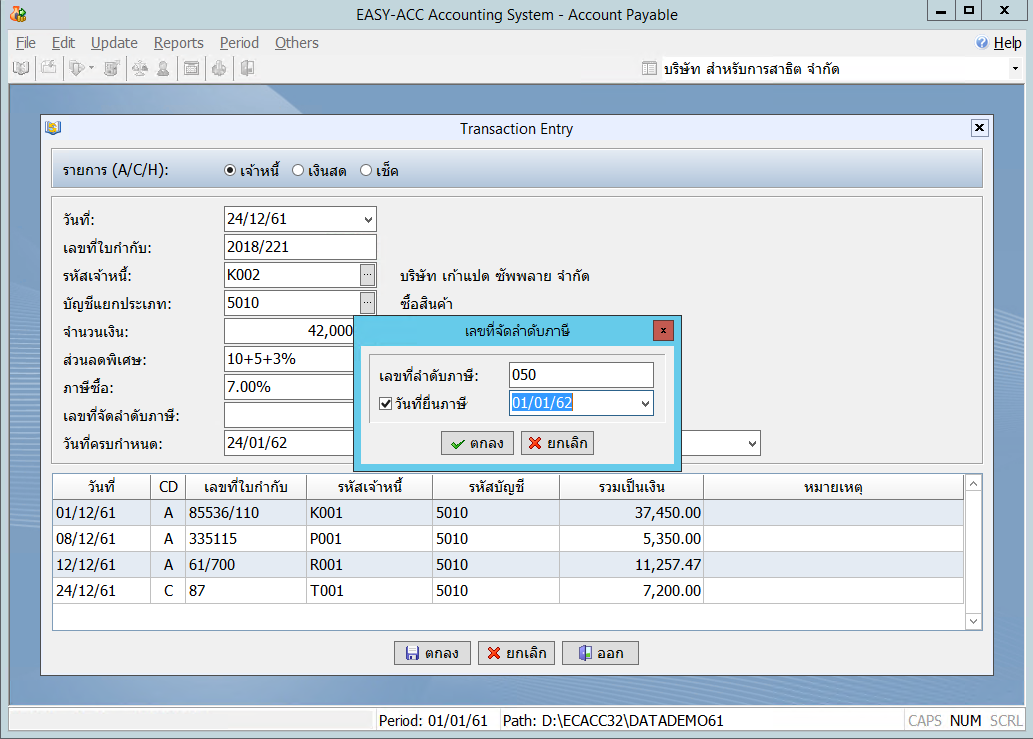This screenshot has width=1033, height=739.
Task: Select the เช็ค radio option
Action: pos(366,171)
